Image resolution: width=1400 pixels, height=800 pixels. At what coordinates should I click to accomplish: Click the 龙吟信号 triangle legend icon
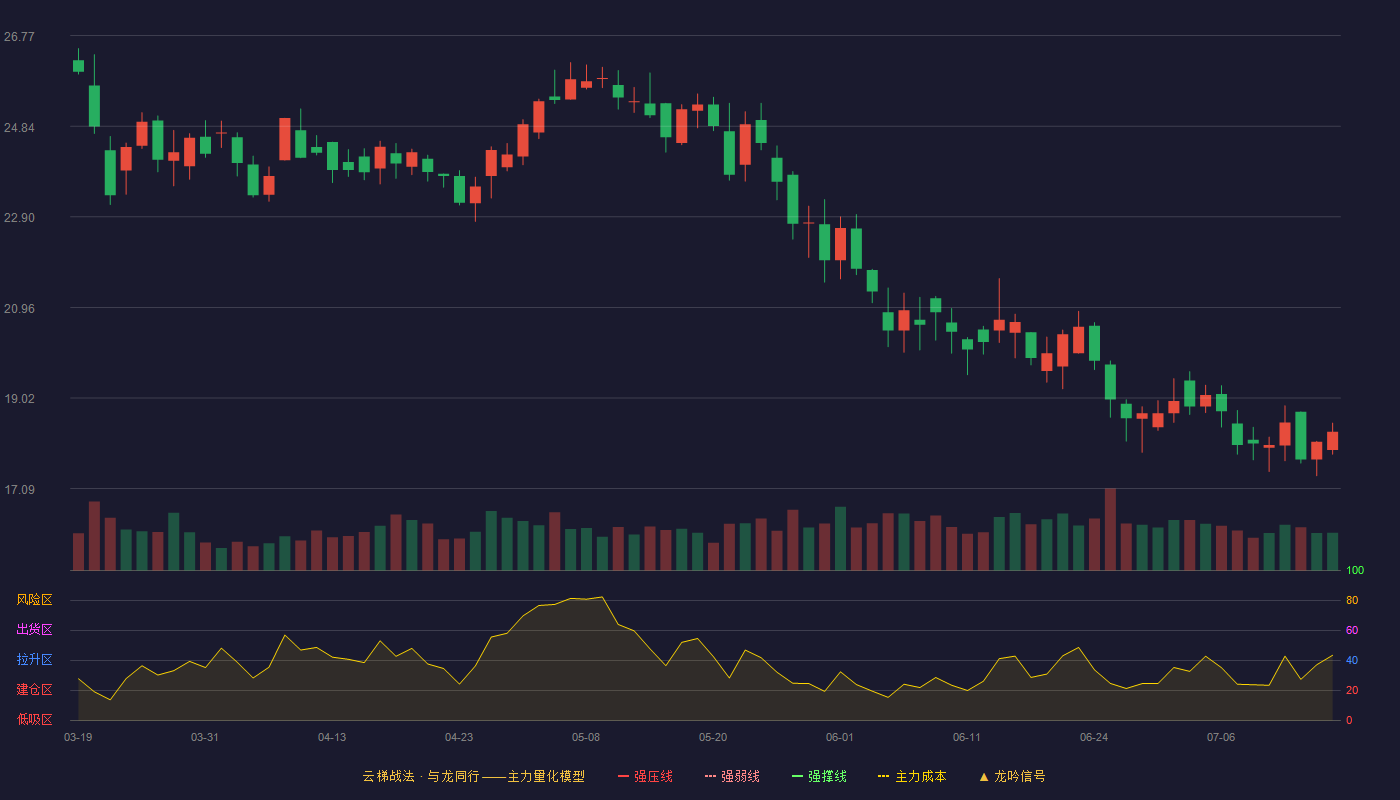984,776
